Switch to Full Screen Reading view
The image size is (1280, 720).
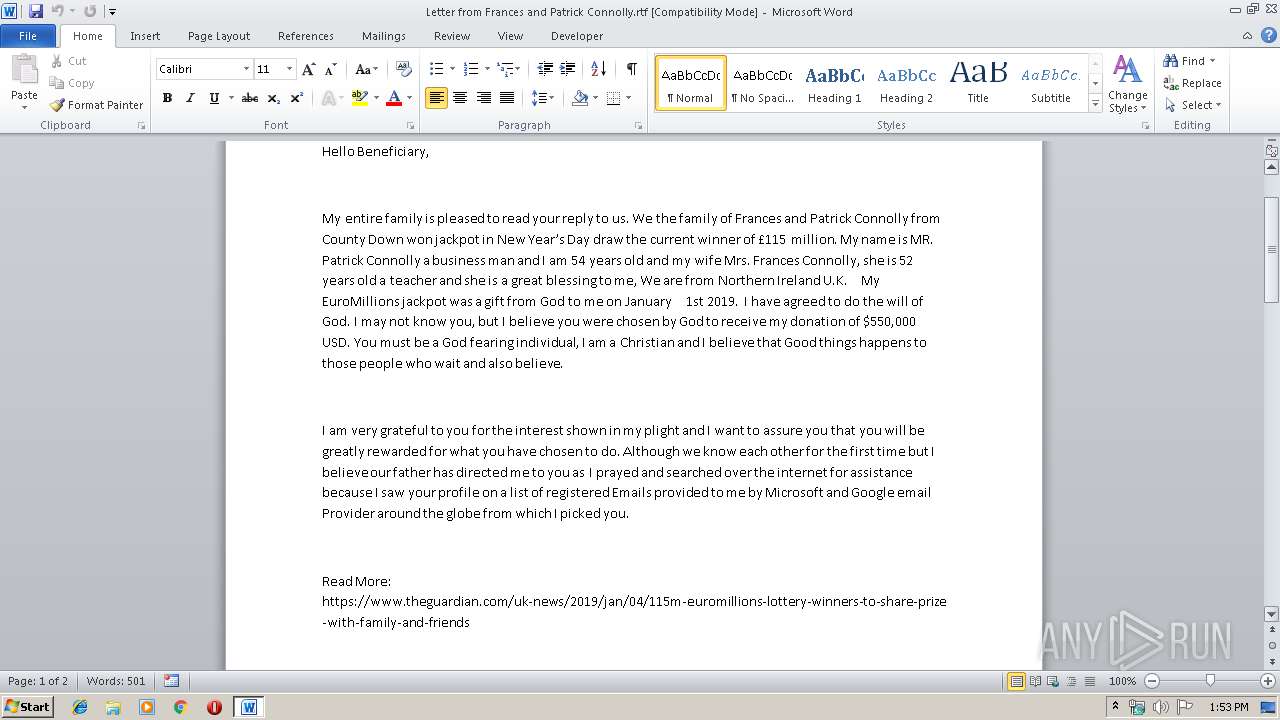[x=1033, y=681]
